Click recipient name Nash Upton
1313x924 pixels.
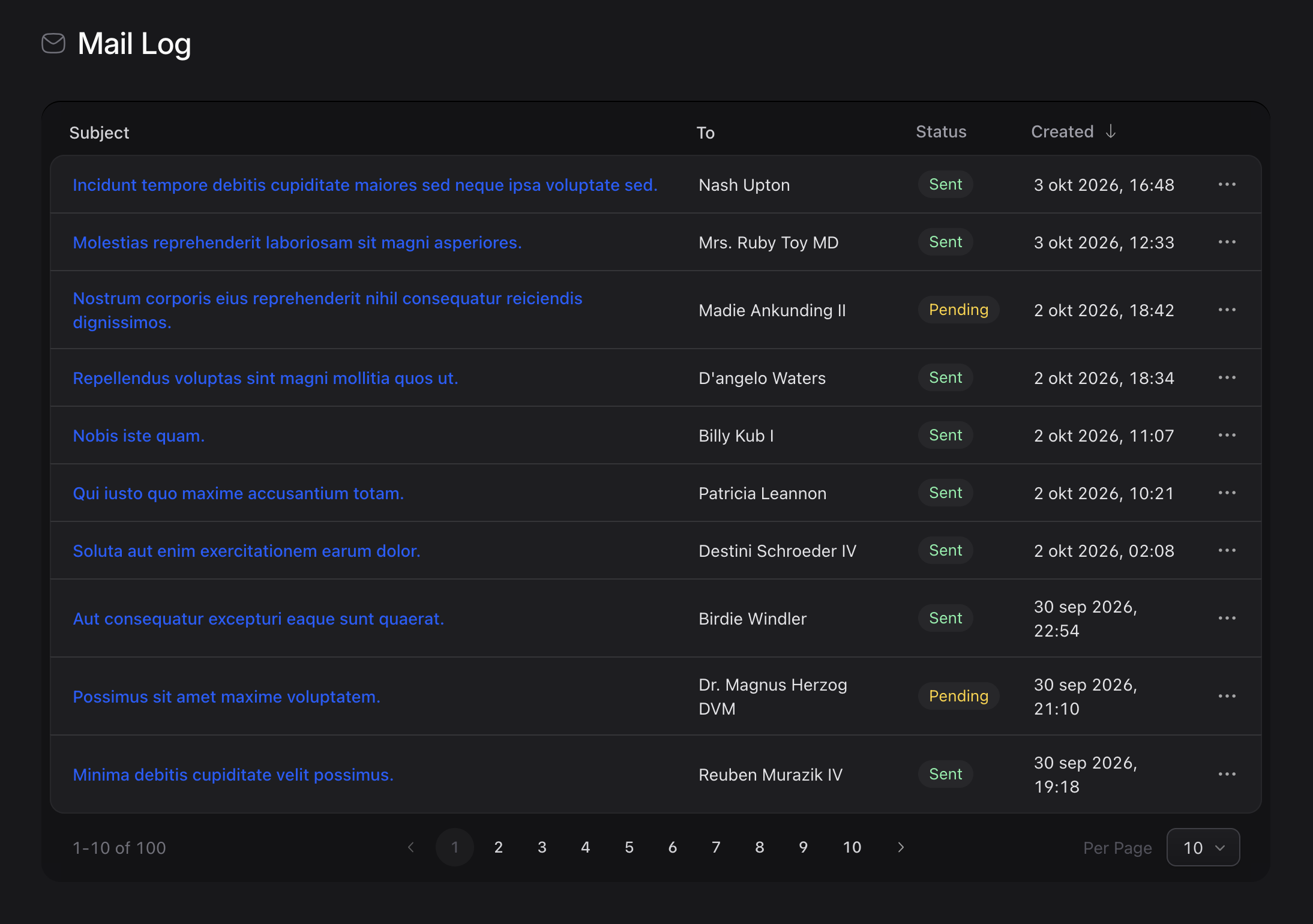(744, 185)
